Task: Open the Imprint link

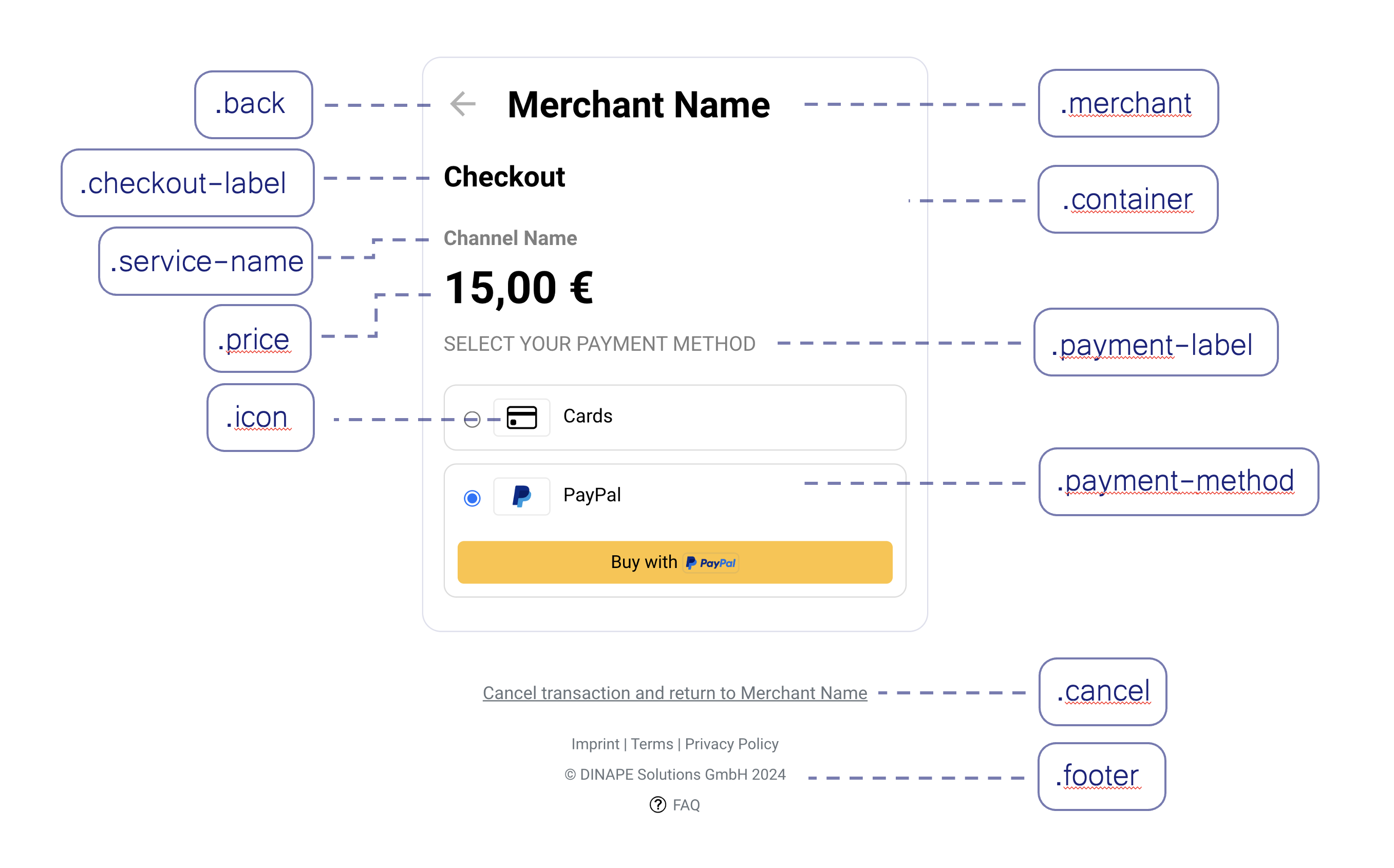Action: tap(595, 744)
